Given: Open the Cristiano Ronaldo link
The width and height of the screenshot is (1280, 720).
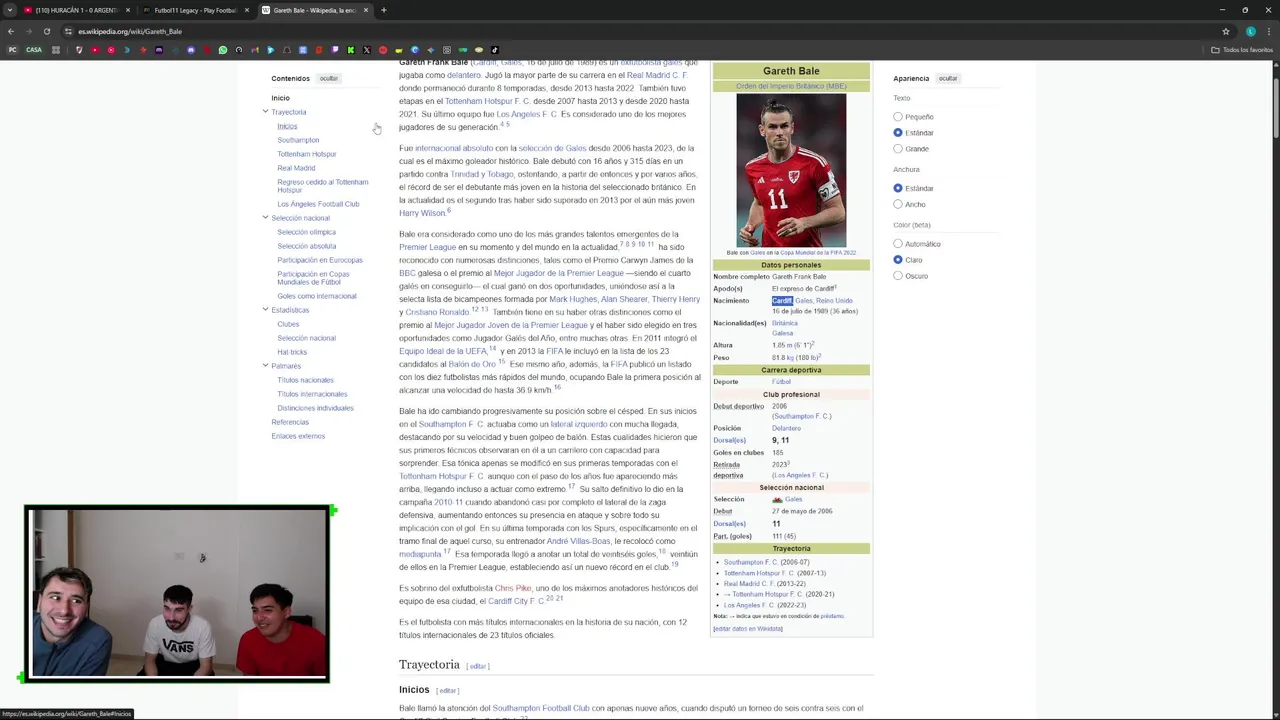Looking at the screenshot, I should click(437, 312).
